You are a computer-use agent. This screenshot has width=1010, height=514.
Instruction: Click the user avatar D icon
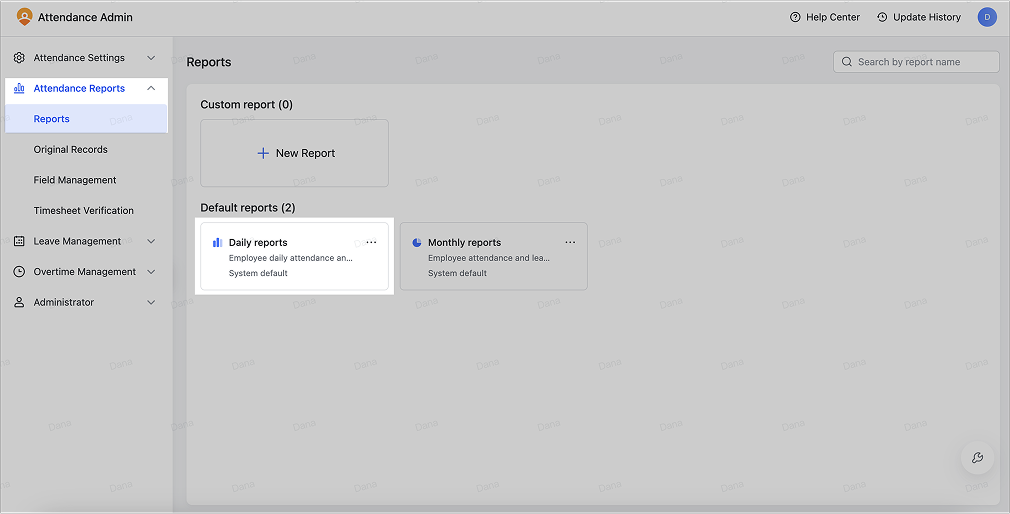[986, 17]
